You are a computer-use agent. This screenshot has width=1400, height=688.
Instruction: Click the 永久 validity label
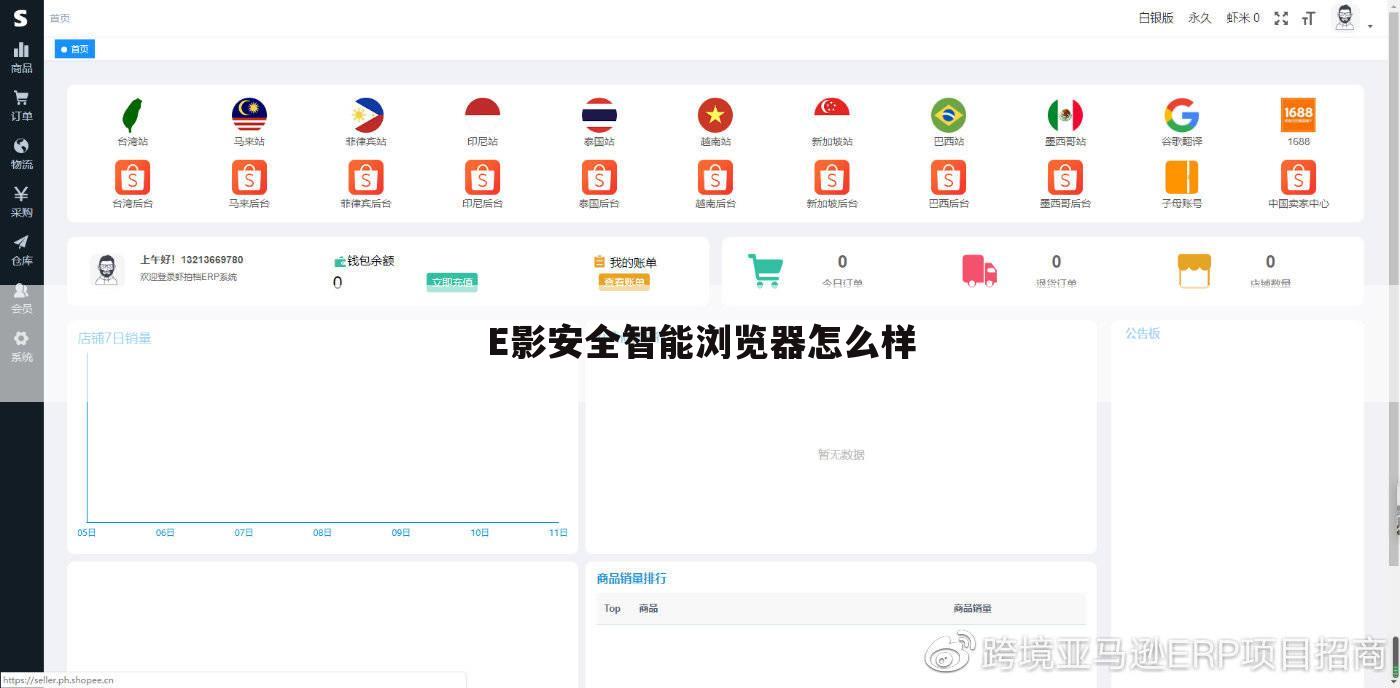1200,18
